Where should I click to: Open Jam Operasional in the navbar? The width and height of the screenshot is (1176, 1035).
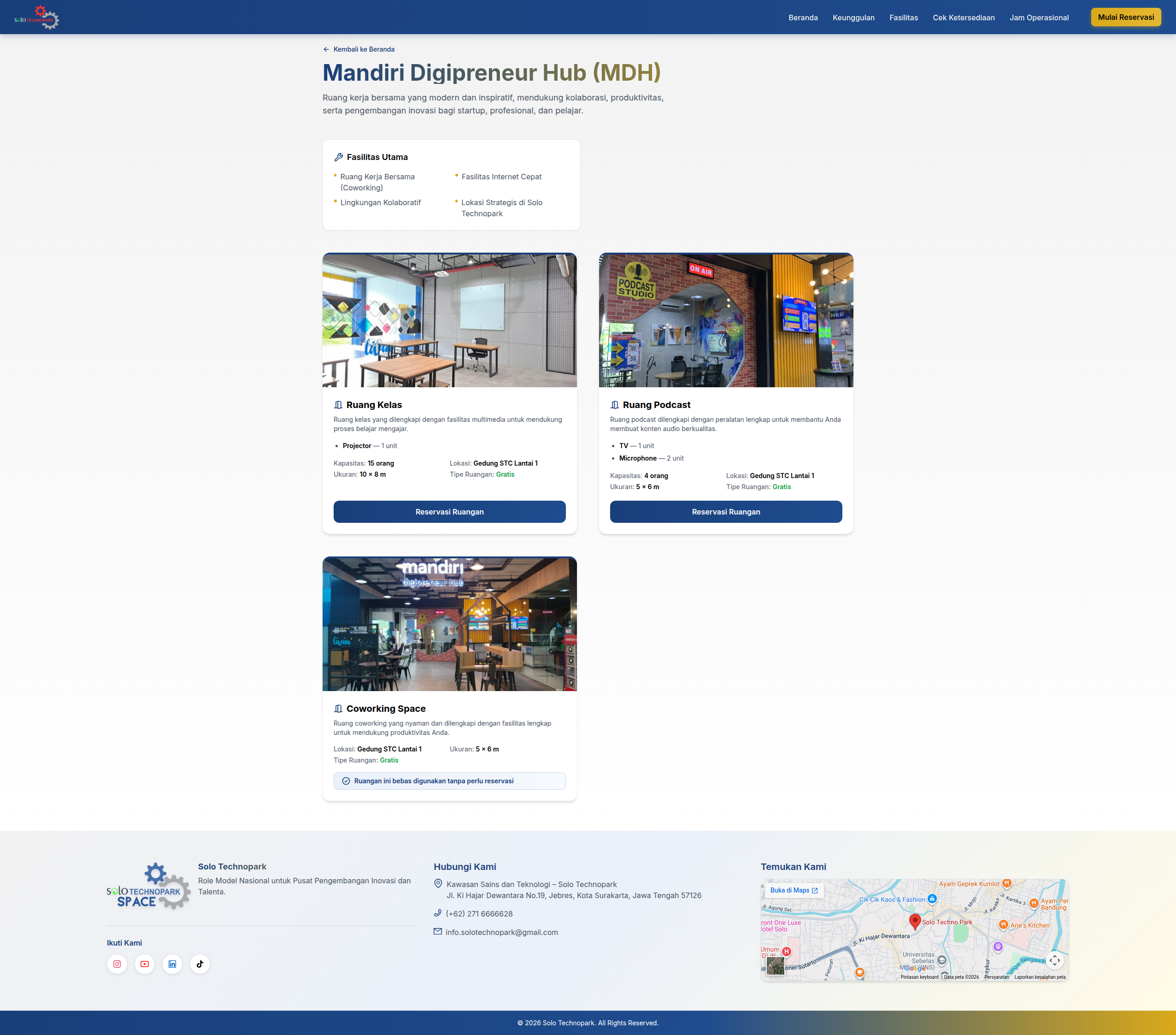click(x=1039, y=18)
